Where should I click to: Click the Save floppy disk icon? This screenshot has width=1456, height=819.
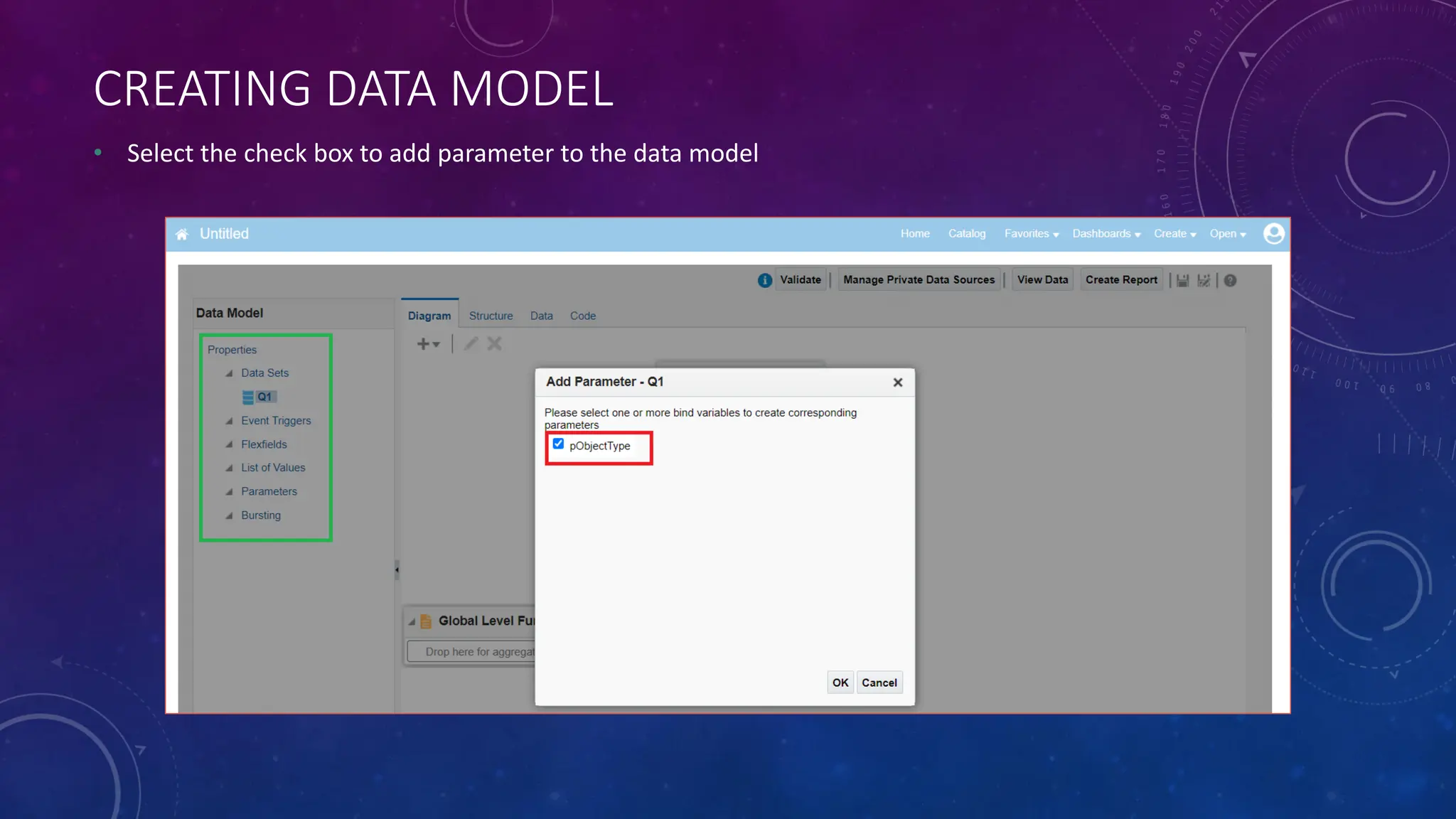click(1182, 280)
